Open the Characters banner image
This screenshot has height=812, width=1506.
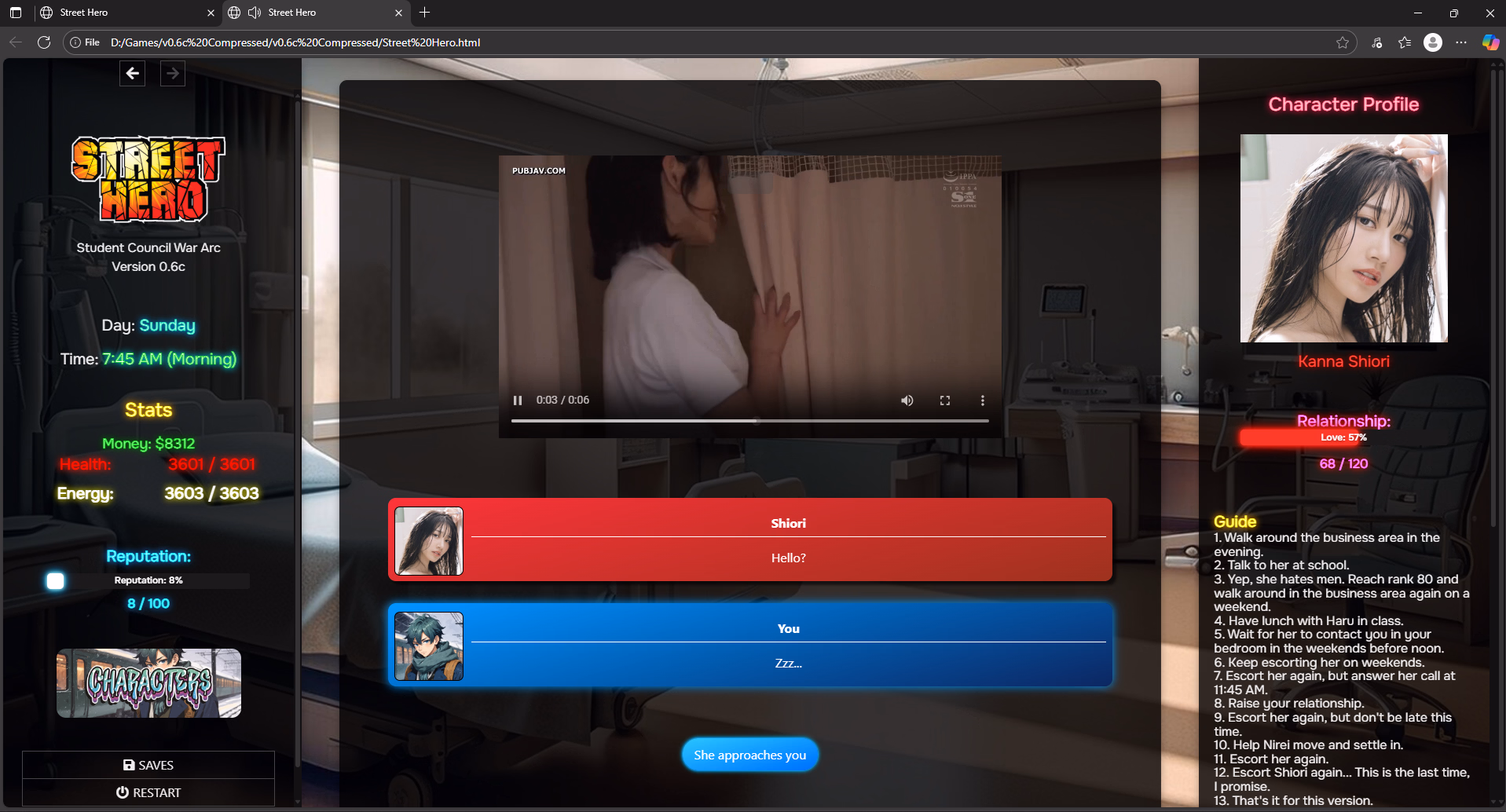(x=148, y=682)
